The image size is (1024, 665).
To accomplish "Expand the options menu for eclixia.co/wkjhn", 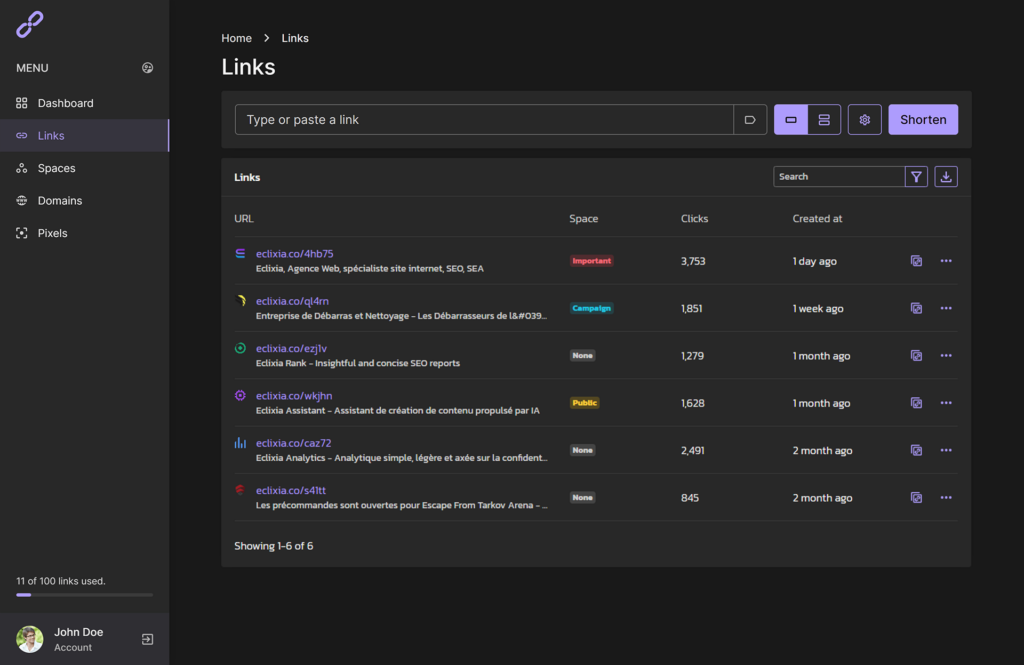I will [x=946, y=403].
